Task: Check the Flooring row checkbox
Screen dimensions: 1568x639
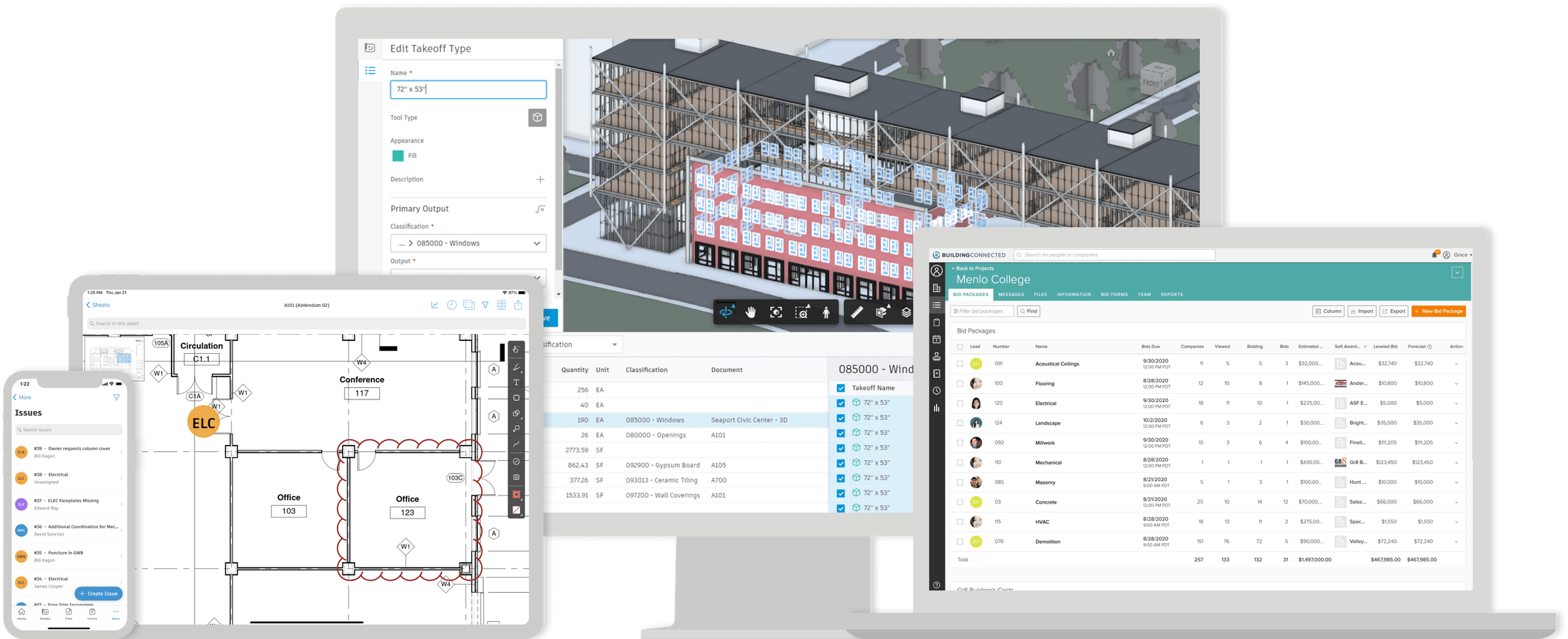Action: (960, 384)
